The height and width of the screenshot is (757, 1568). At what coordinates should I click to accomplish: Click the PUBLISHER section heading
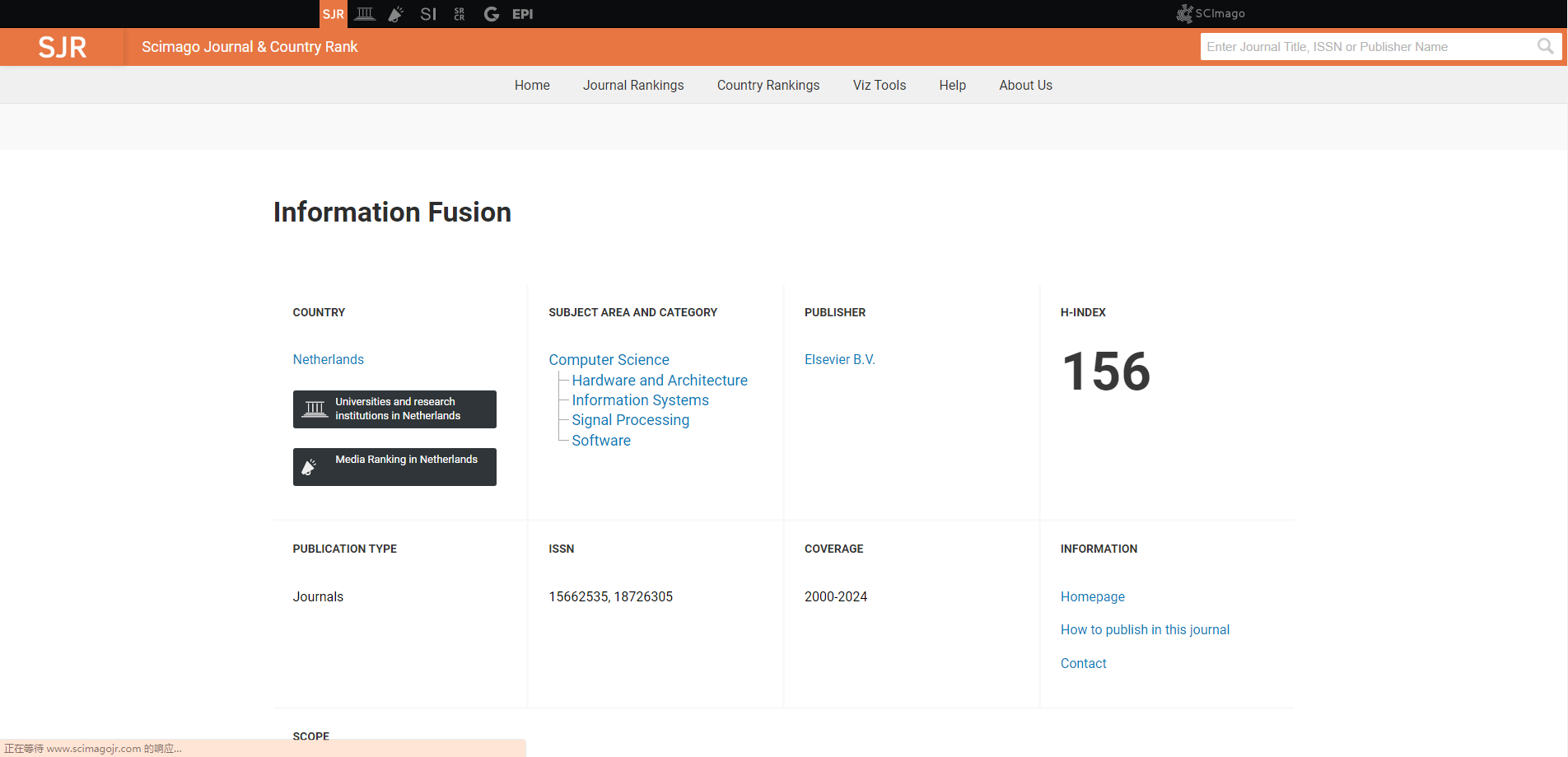pyautogui.click(x=835, y=312)
